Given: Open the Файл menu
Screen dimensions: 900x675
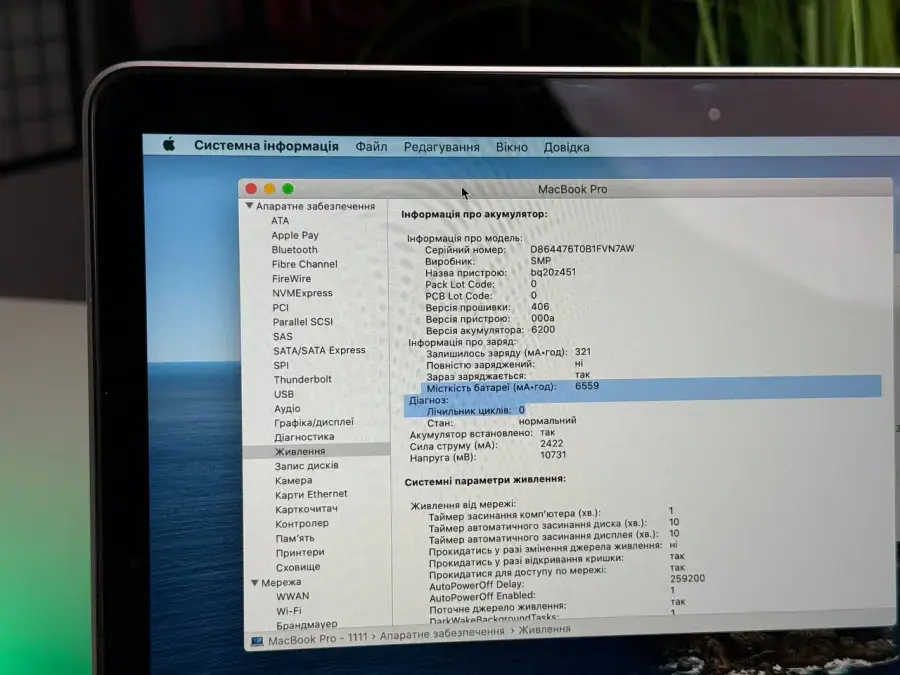Looking at the screenshot, I should 371,147.
